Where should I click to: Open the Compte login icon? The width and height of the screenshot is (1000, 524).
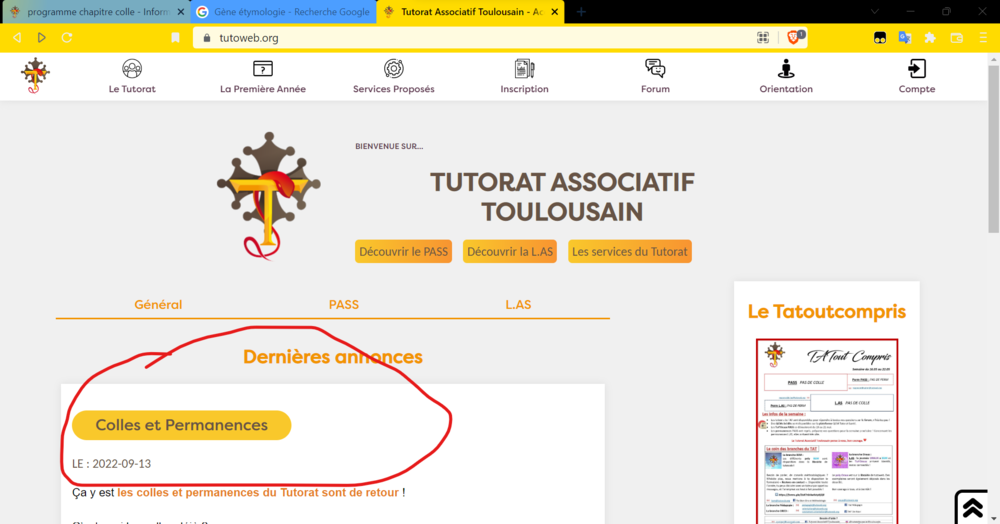coord(916,69)
